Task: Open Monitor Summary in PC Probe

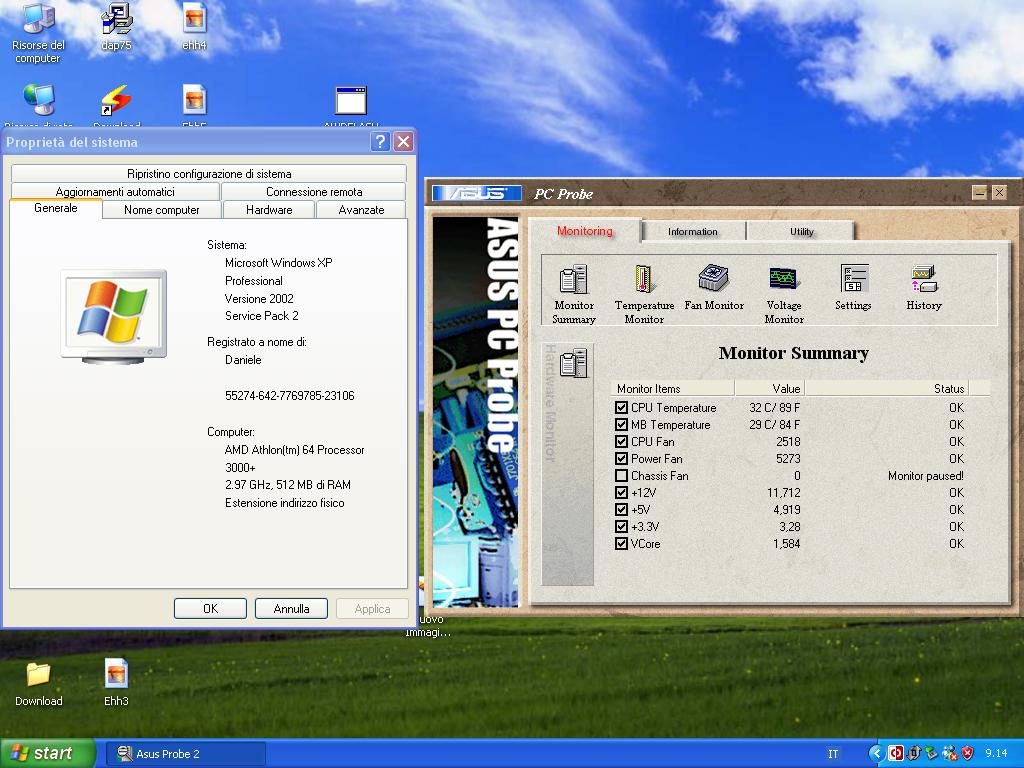Action: [573, 294]
